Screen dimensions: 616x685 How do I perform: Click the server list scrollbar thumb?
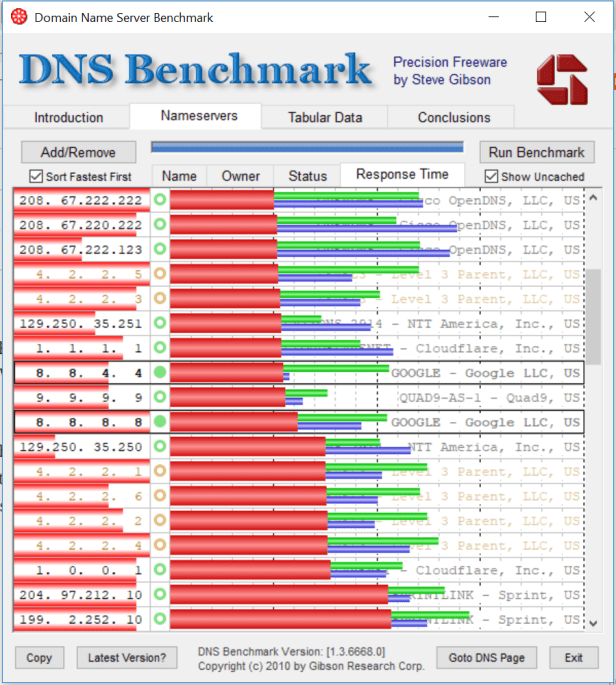click(x=593, y=317)
